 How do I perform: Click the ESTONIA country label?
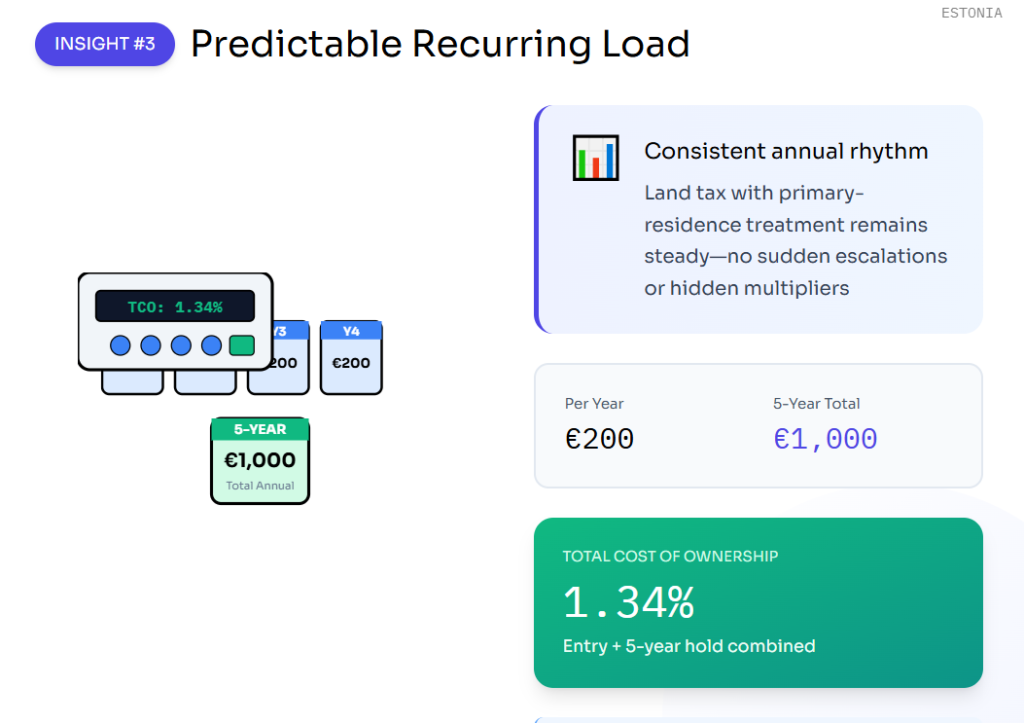971,14
